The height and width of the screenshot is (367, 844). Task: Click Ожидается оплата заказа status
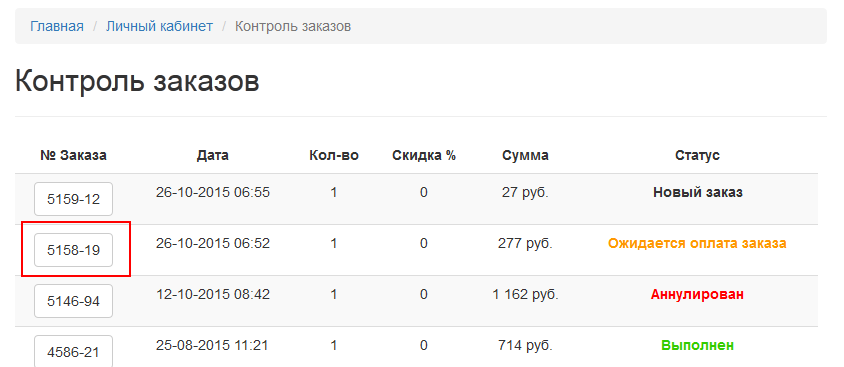(698, 243)
